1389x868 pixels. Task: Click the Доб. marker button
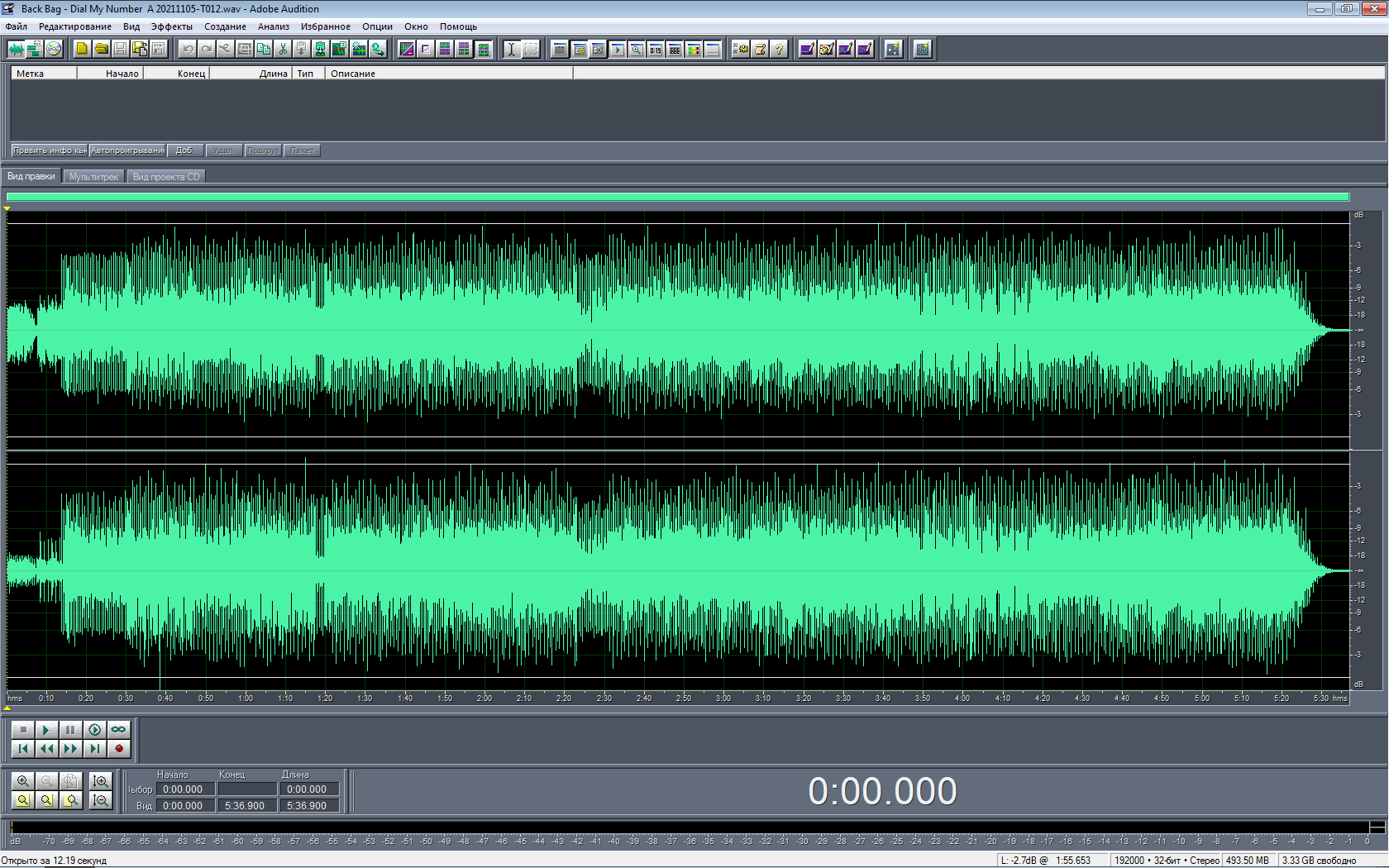click(185, 150)
